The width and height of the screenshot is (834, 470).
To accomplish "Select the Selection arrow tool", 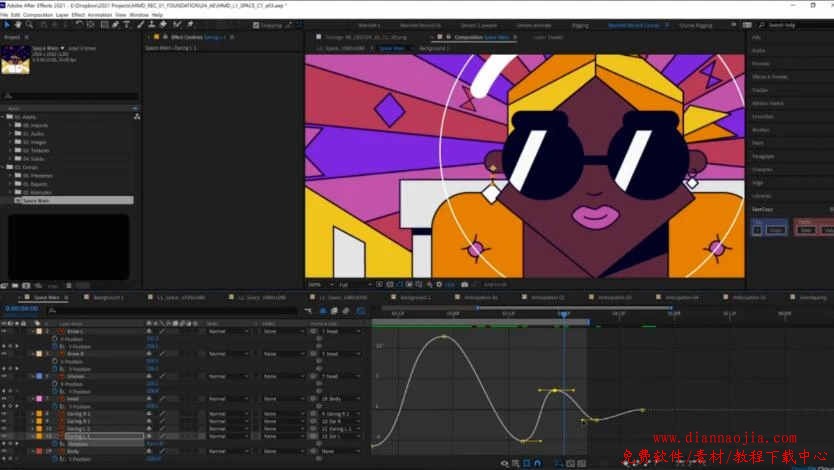I will click(x=5, y=25).
